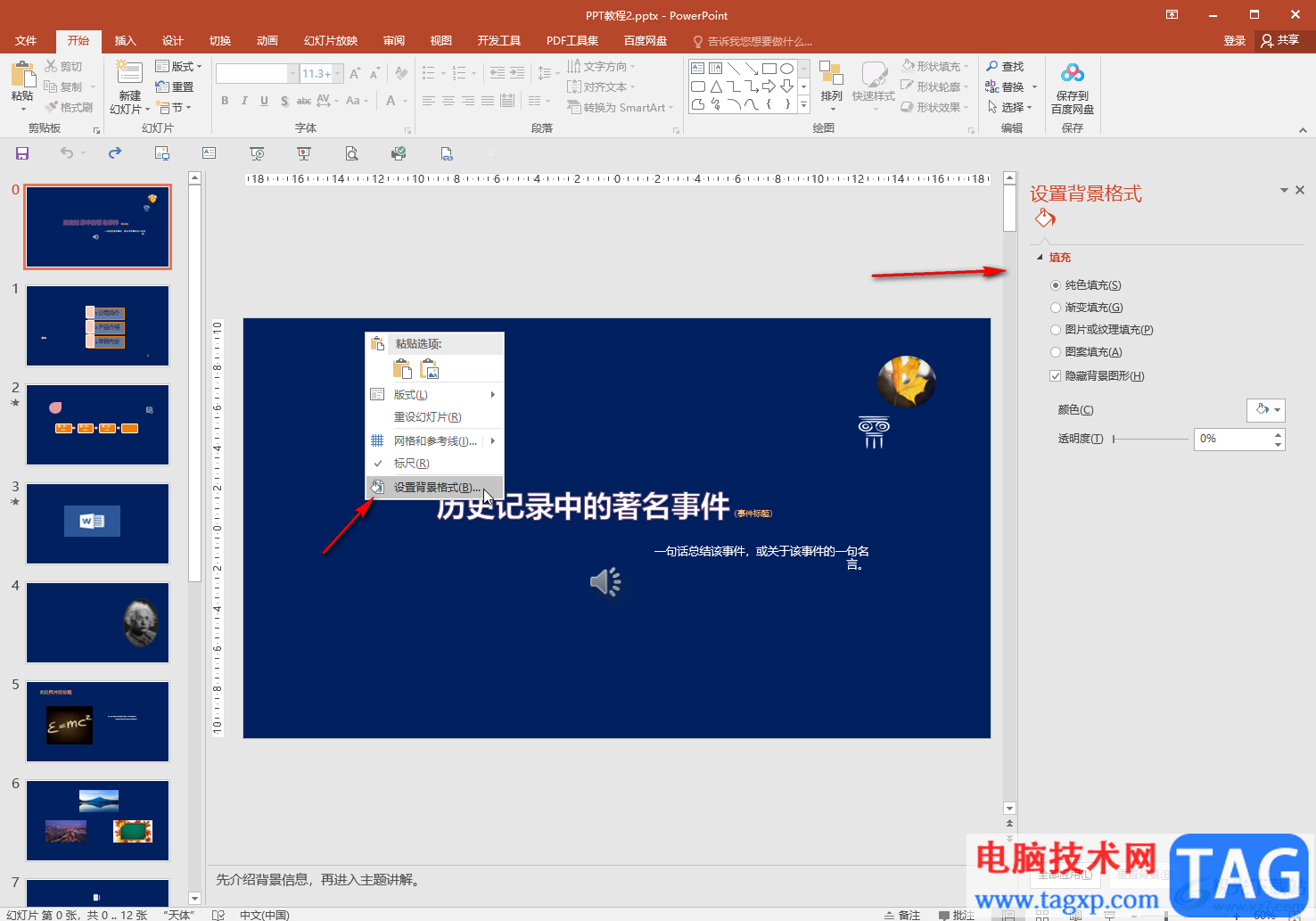The height and width of the screenshot is (921, 1316).
Task: Select Picture or texture fill option
Action: click(1056, 330)
